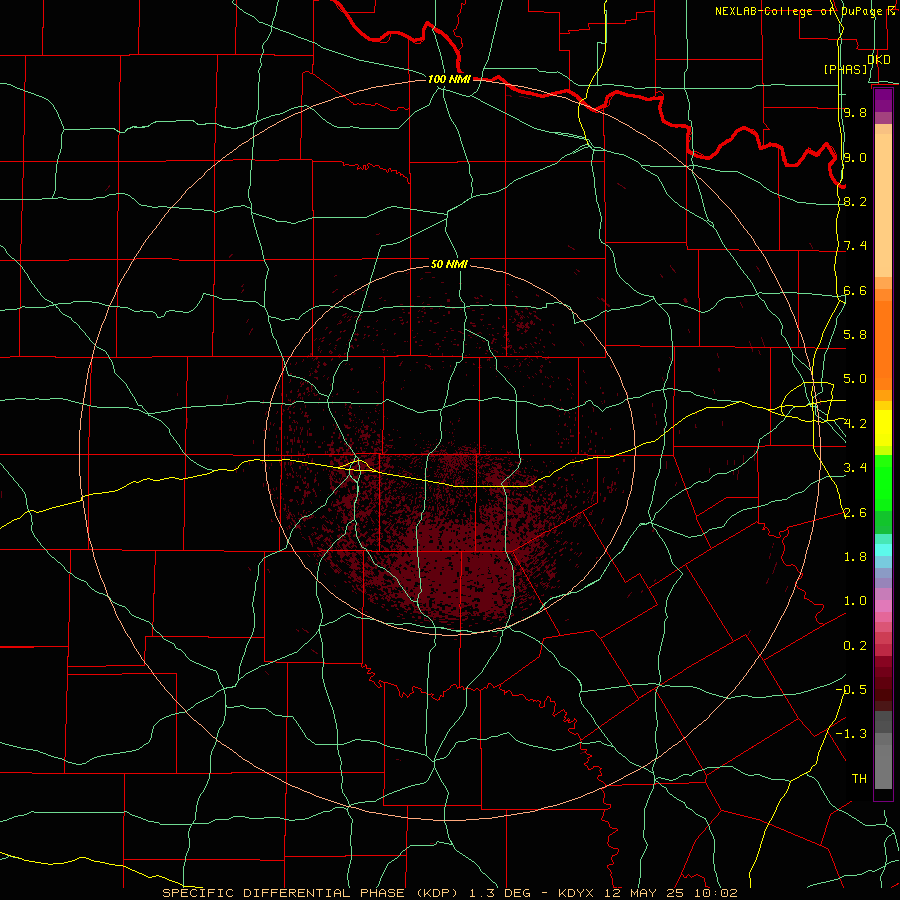Select the 5.8 scale value

tap(855, 334)
